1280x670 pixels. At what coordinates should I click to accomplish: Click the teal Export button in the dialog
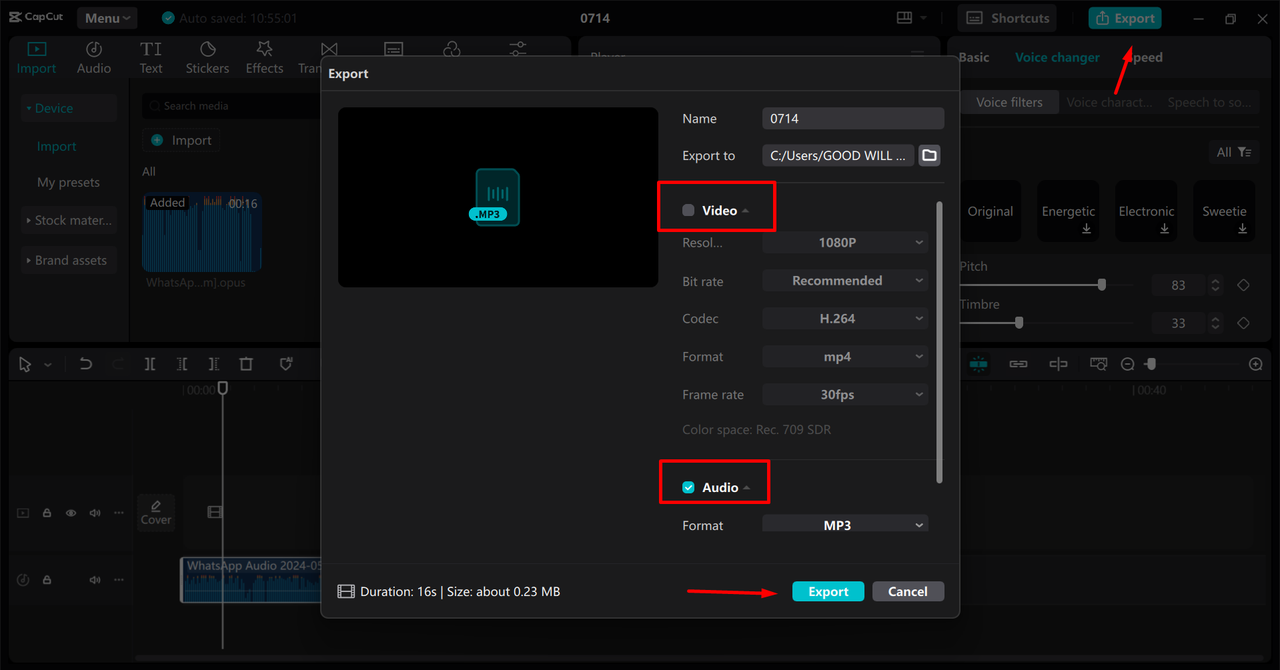click(828, 591)
